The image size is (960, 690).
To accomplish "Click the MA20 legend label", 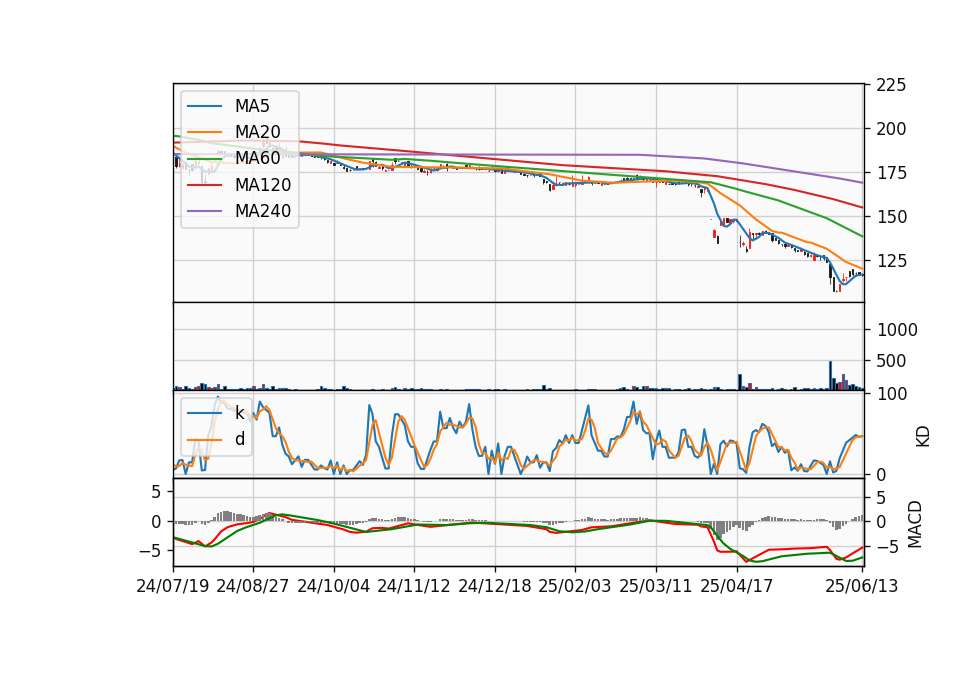I will [x=257, y=132].
